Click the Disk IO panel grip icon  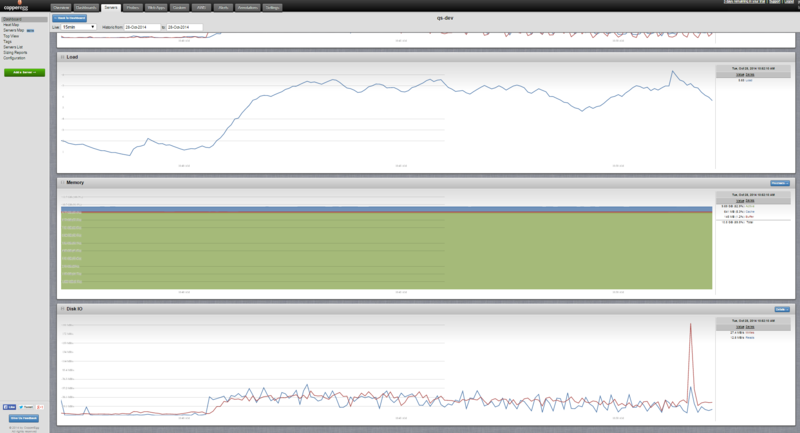point(63,309)
